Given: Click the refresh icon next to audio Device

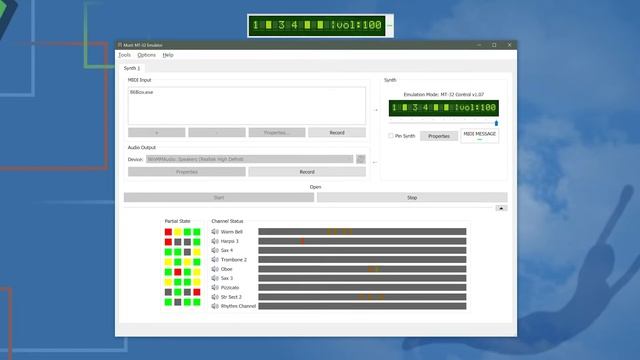Looking at the screenshot, I should (361, 159).
